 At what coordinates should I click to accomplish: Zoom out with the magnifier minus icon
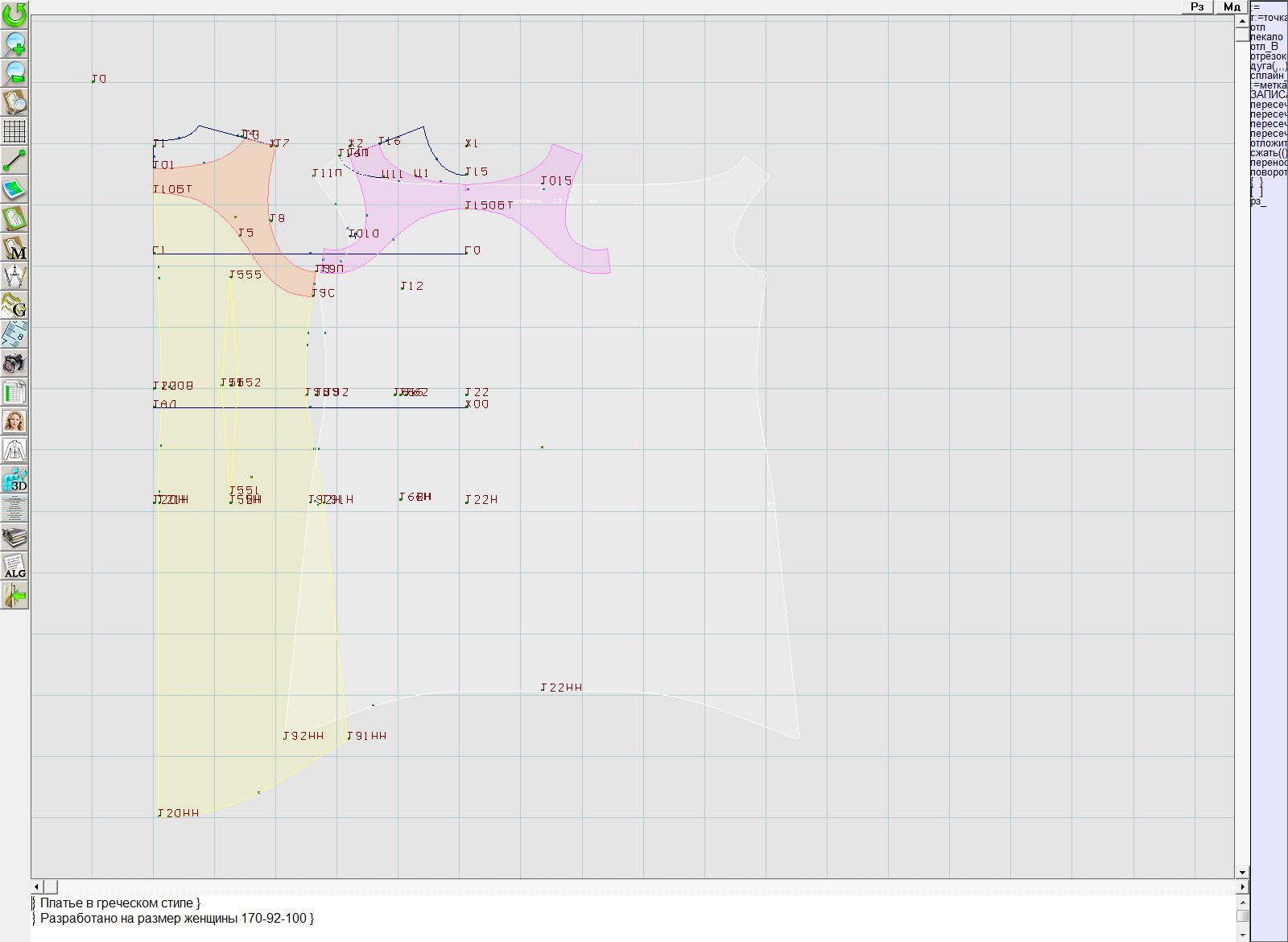(x=14, y=72)
